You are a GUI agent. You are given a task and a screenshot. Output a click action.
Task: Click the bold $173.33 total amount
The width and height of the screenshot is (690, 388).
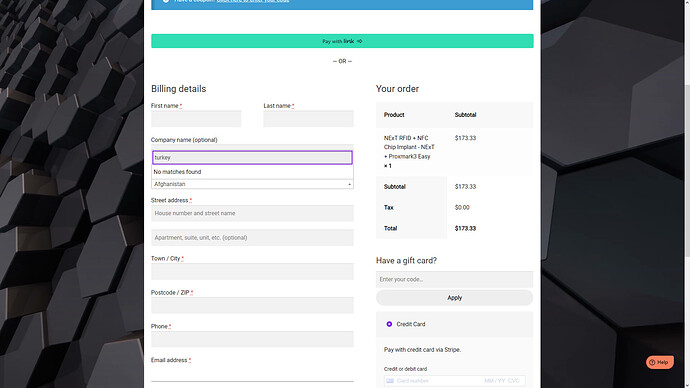(465, 228)
